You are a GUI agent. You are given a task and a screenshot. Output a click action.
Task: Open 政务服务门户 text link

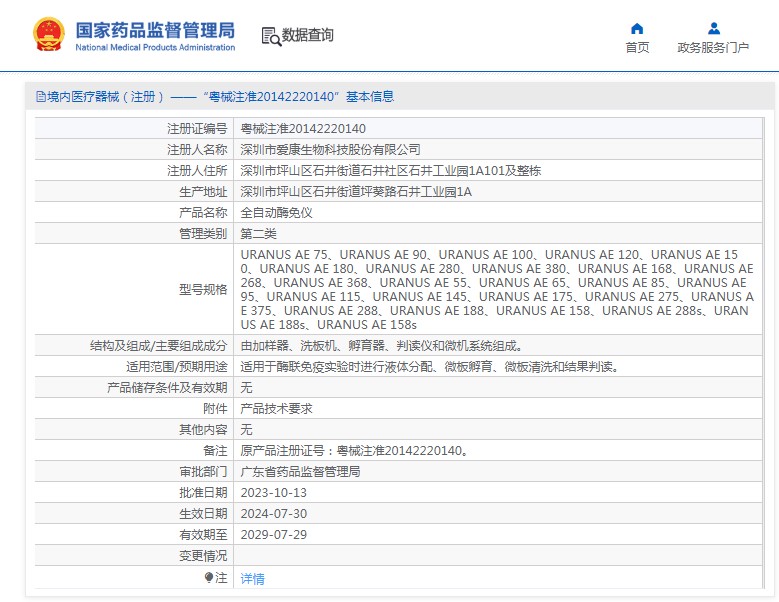point(713,48)
